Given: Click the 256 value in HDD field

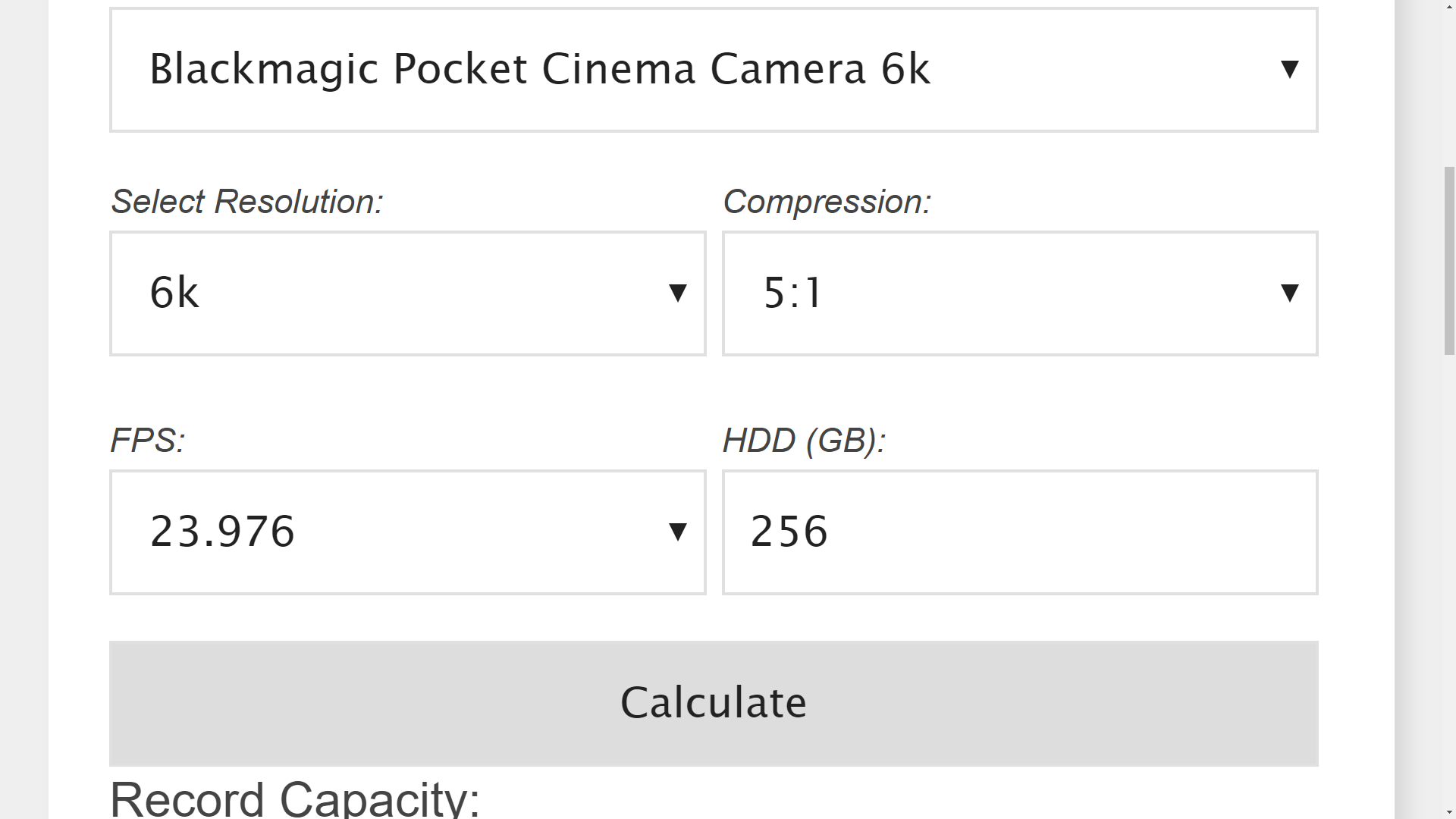Looking at the screenshot, I should (789, 532).
